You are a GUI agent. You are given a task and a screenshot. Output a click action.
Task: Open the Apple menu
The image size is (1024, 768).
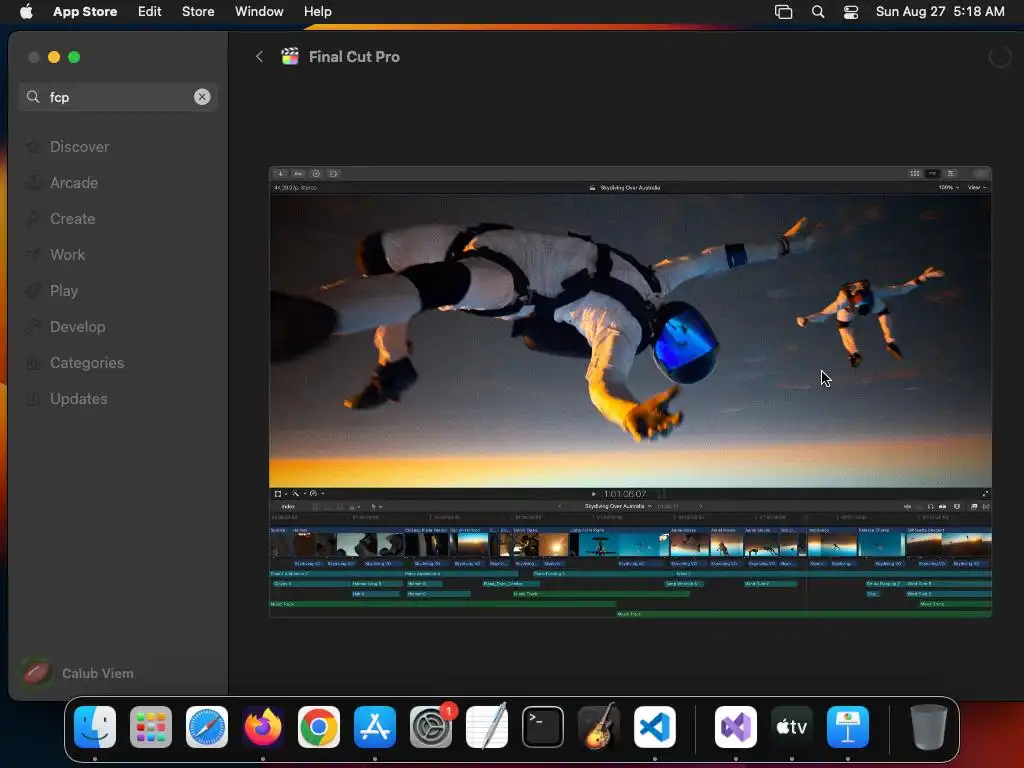(26, 11)
